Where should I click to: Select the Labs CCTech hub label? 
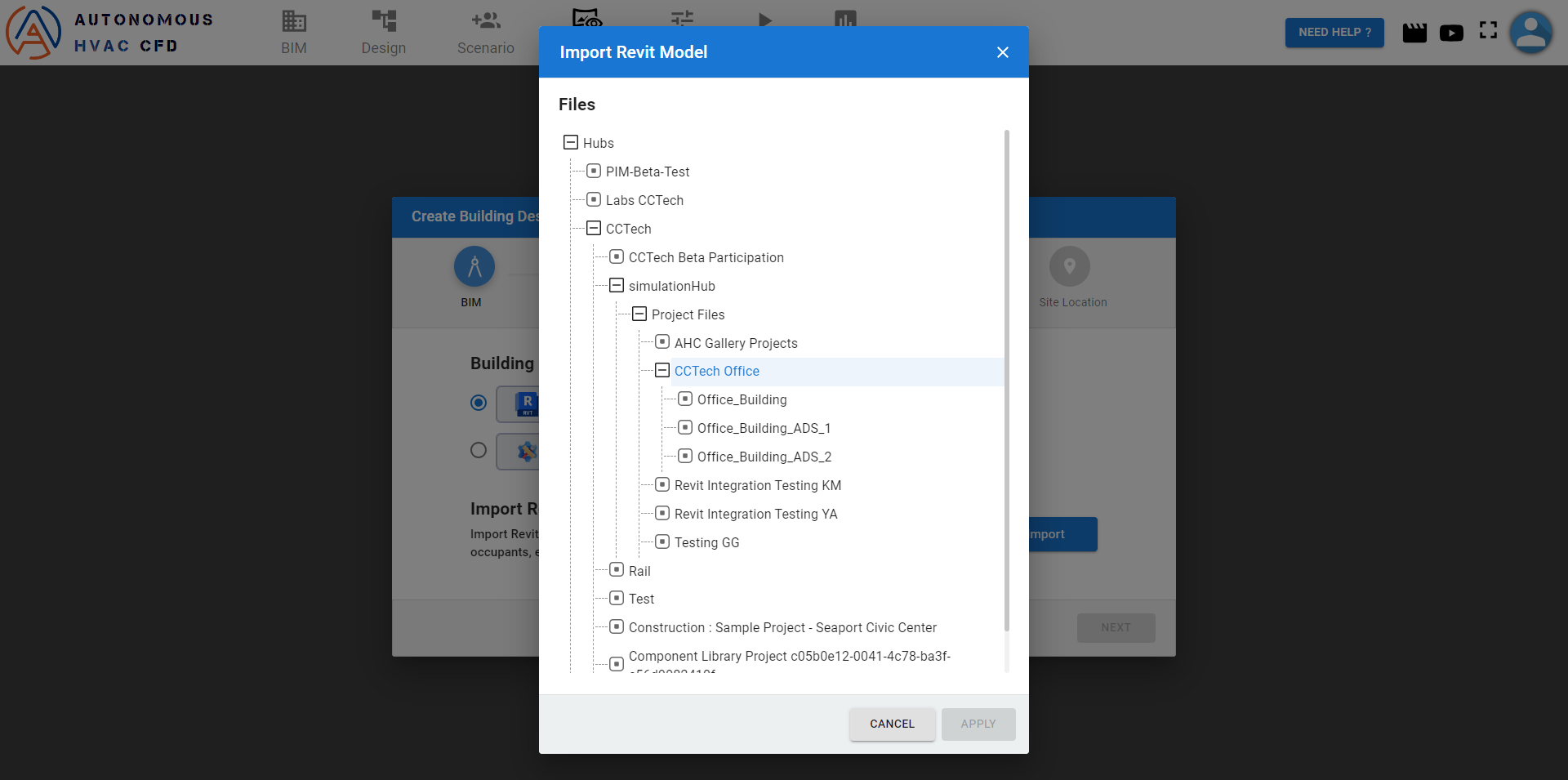[644, 201]
